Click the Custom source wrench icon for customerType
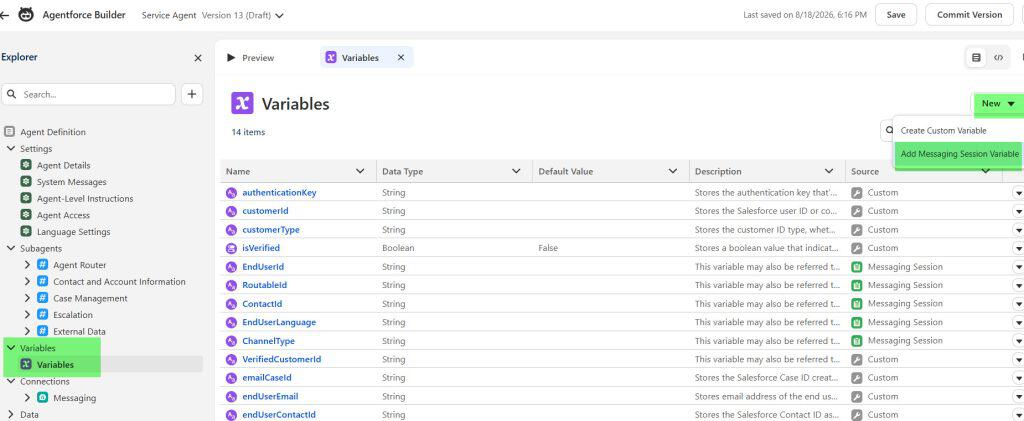The width and height of the screenshot is (1024, 421). [857, 230]
